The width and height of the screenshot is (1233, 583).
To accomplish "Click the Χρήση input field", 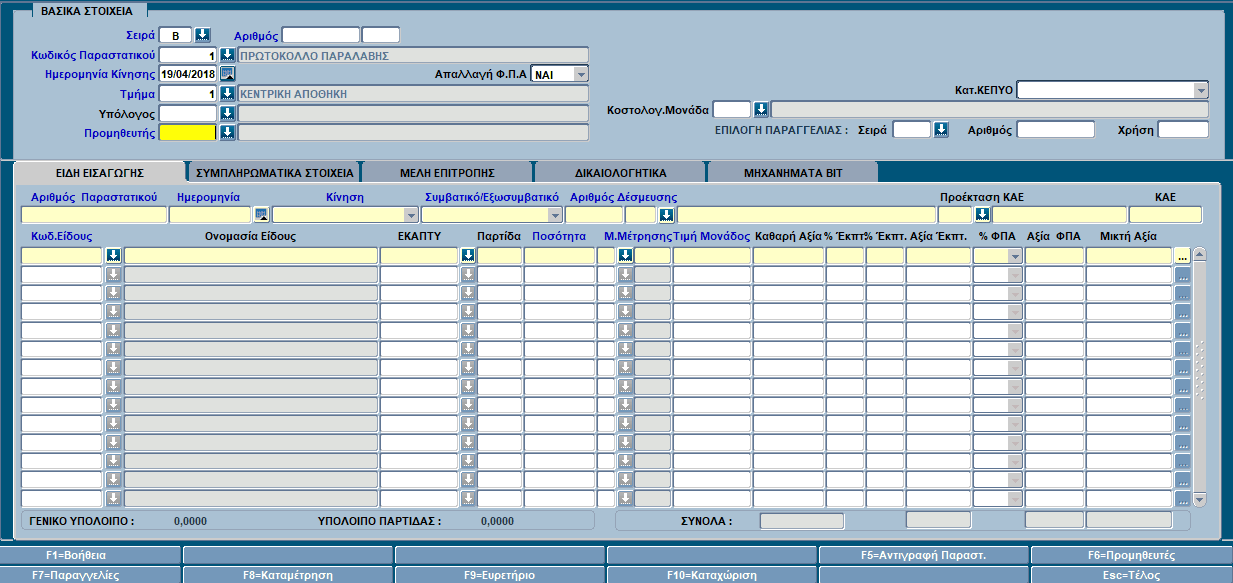I will click(x=1183, y=129).
